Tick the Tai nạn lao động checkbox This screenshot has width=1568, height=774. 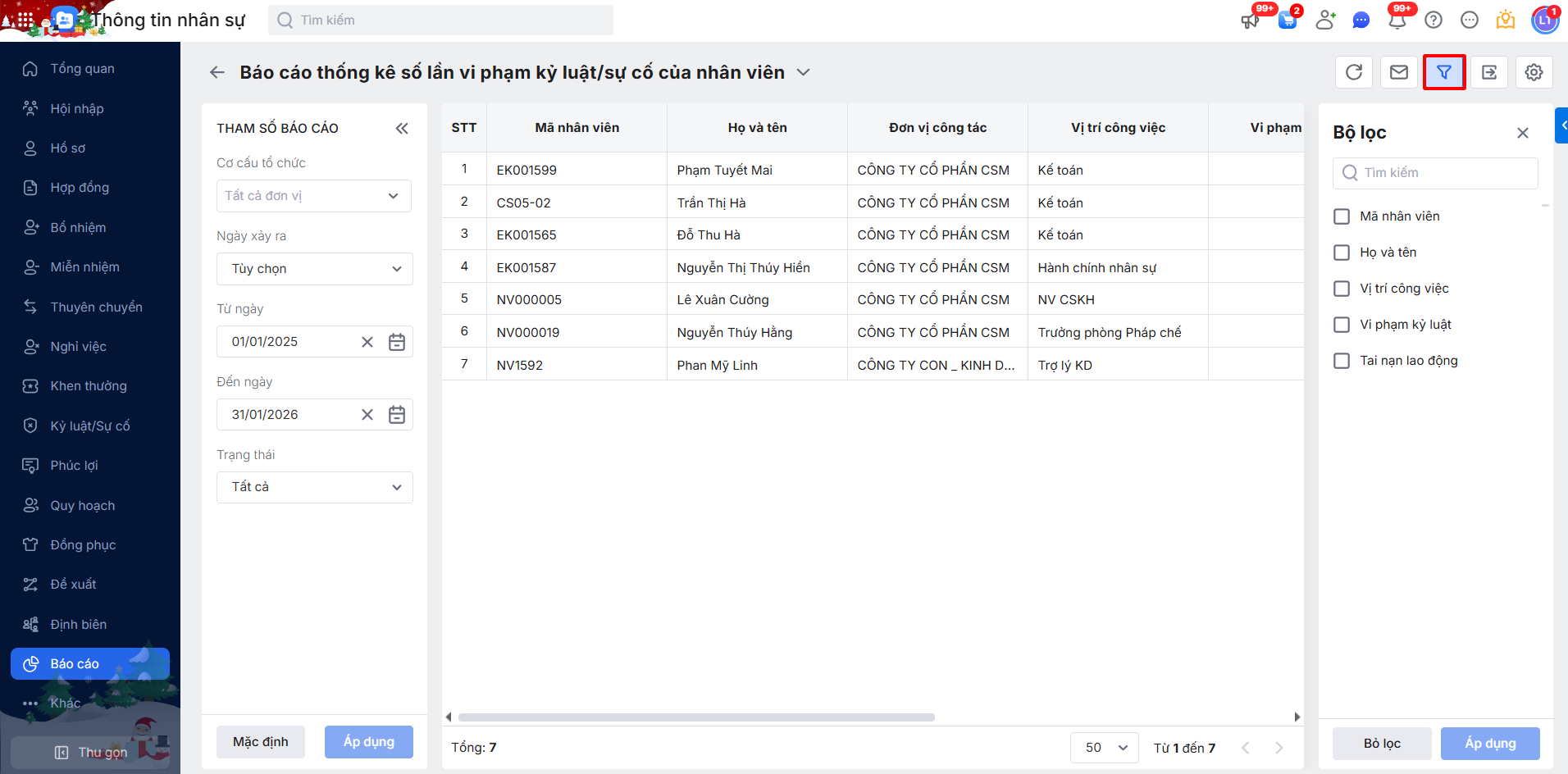tap(1342, 361)
